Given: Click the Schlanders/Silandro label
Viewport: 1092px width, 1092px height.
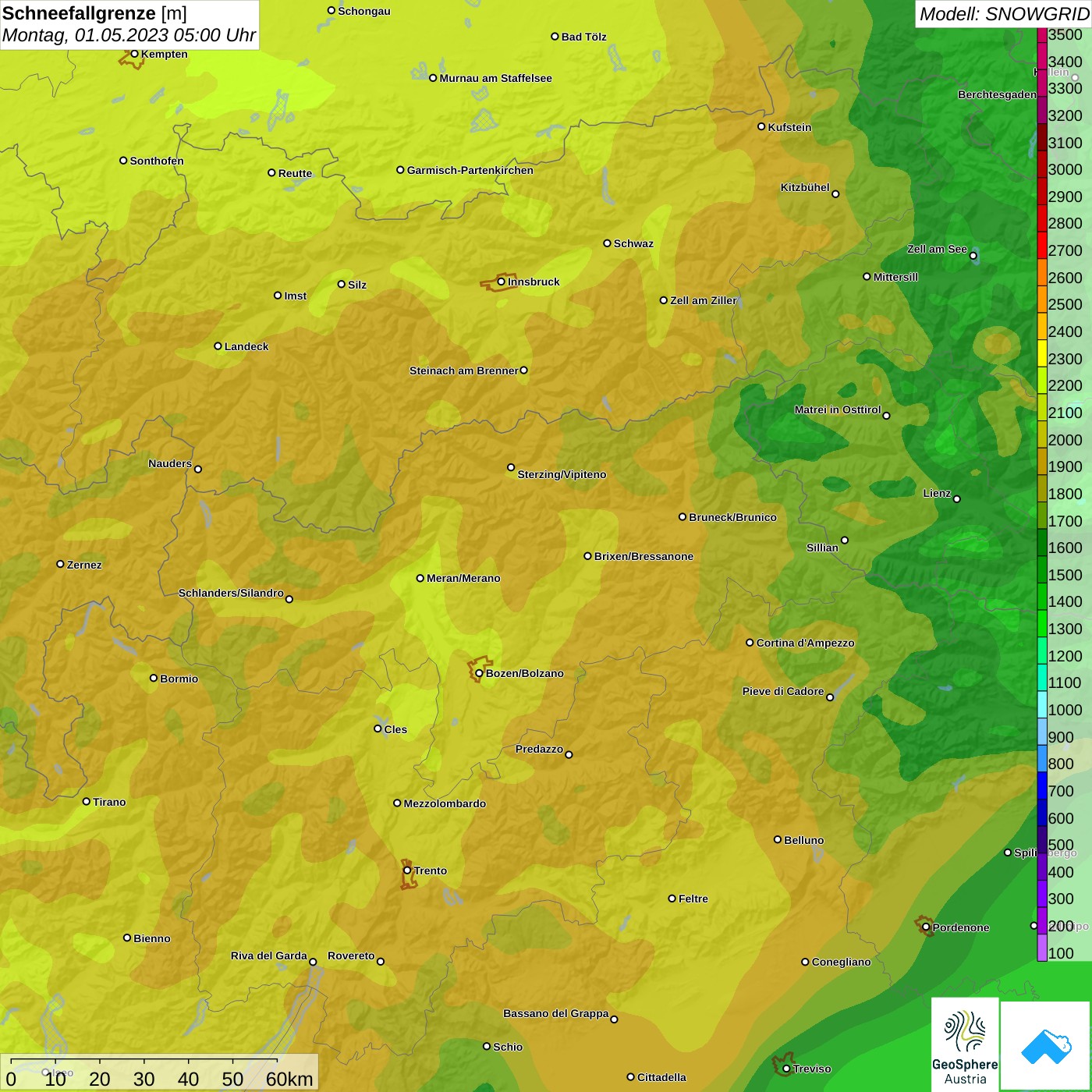Looking at the screenshot, I should 231,593.
